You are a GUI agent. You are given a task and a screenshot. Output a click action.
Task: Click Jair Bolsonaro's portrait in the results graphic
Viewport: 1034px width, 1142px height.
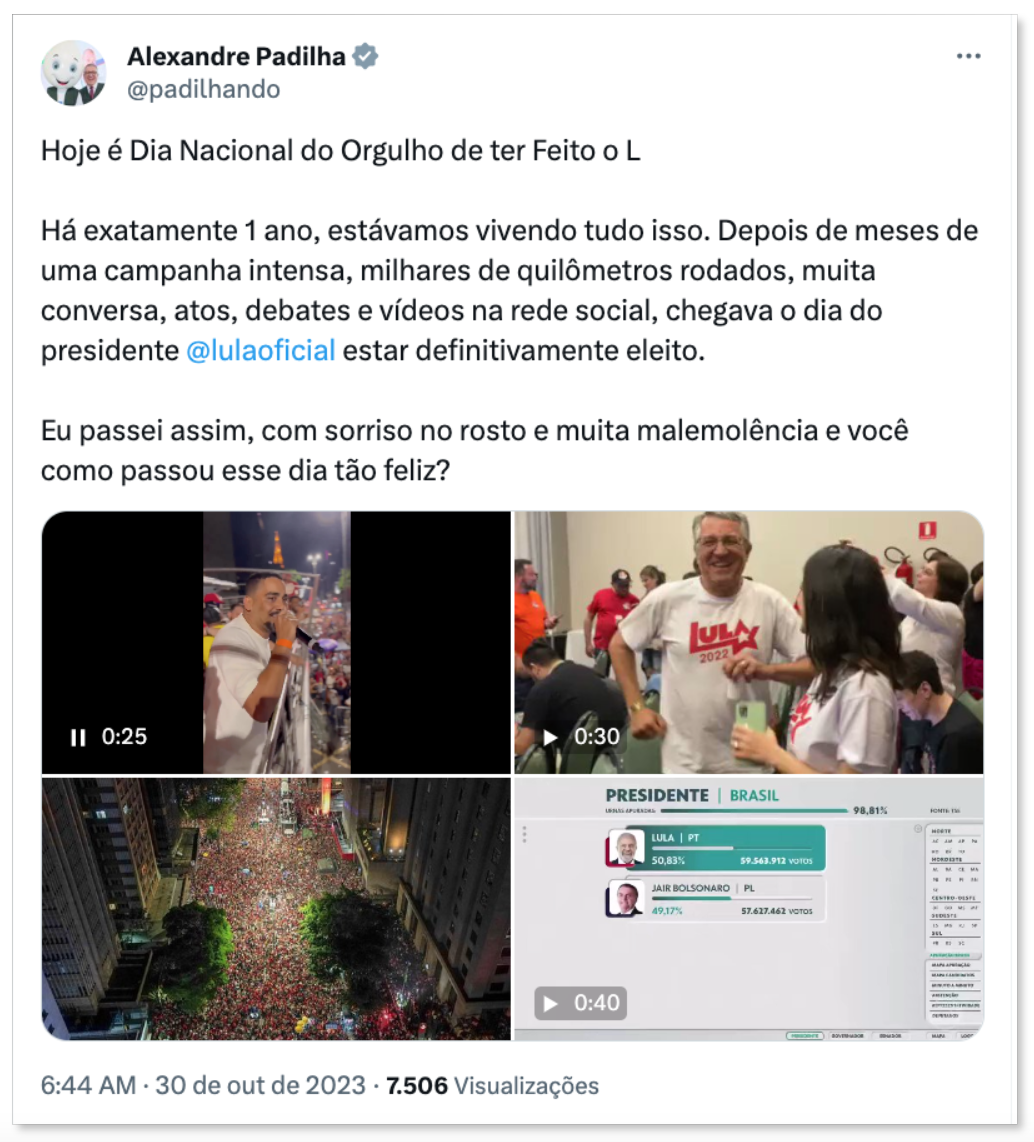(x=625, y=897)
